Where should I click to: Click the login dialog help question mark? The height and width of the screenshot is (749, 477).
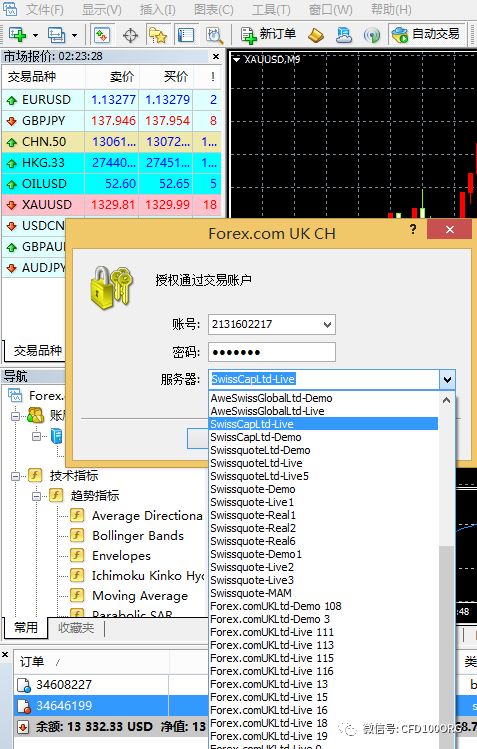[x=413, y=229]
